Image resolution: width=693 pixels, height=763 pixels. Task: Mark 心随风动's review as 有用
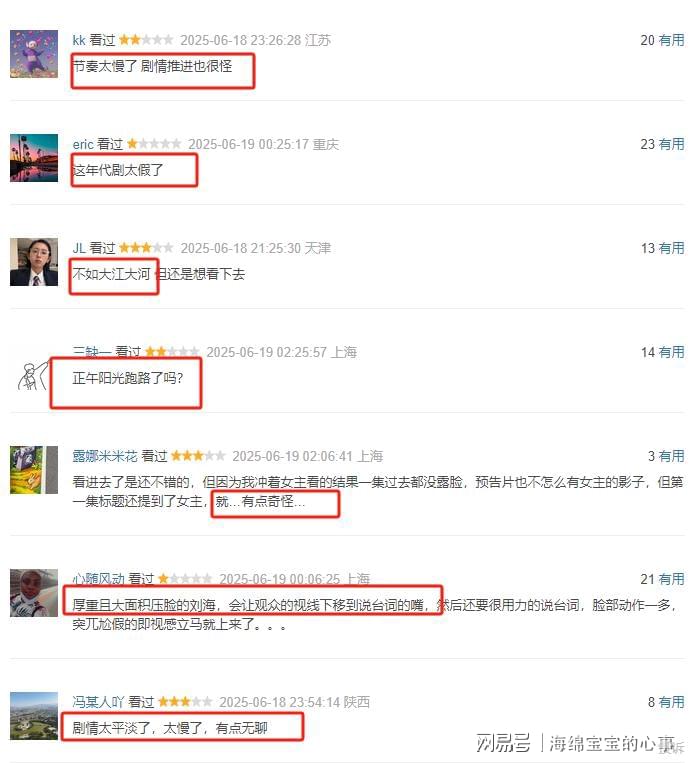pyautogui.click(x=672, y=579)
